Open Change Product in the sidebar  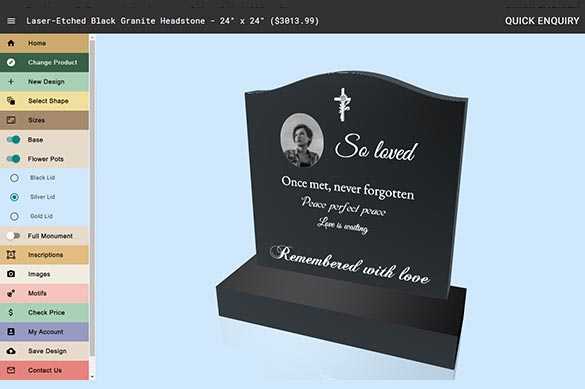[x=44, y=62]
